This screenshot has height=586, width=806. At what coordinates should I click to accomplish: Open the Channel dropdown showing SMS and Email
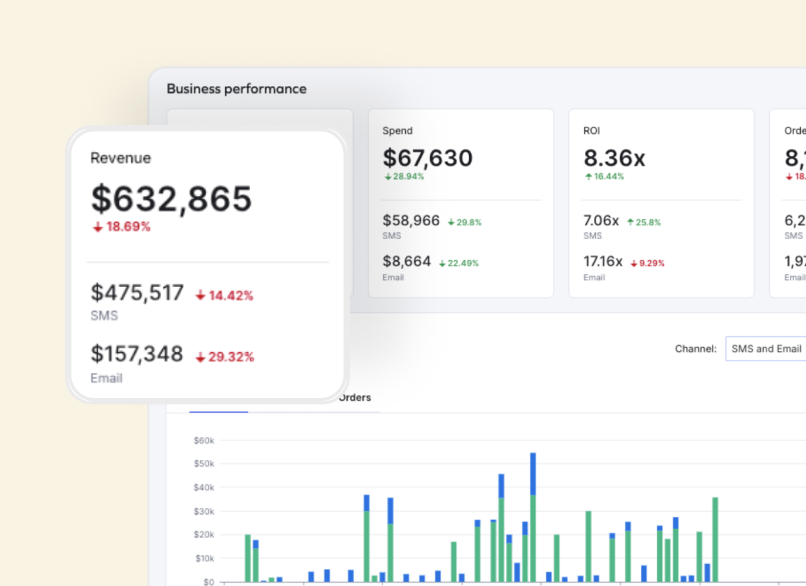(766, 349)
